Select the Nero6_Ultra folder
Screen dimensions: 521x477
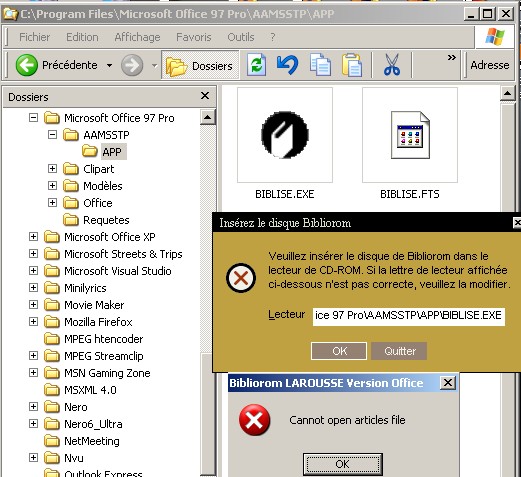click(x=93, y=424)
